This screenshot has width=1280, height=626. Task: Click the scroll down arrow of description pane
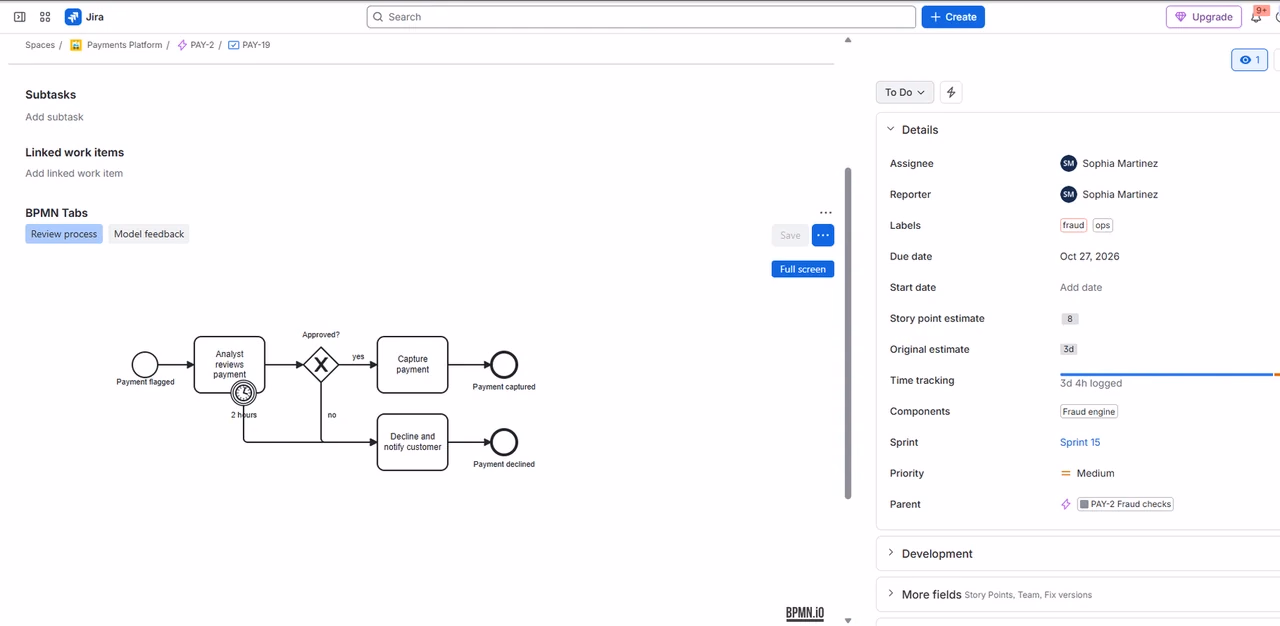[x=848, y=620]
